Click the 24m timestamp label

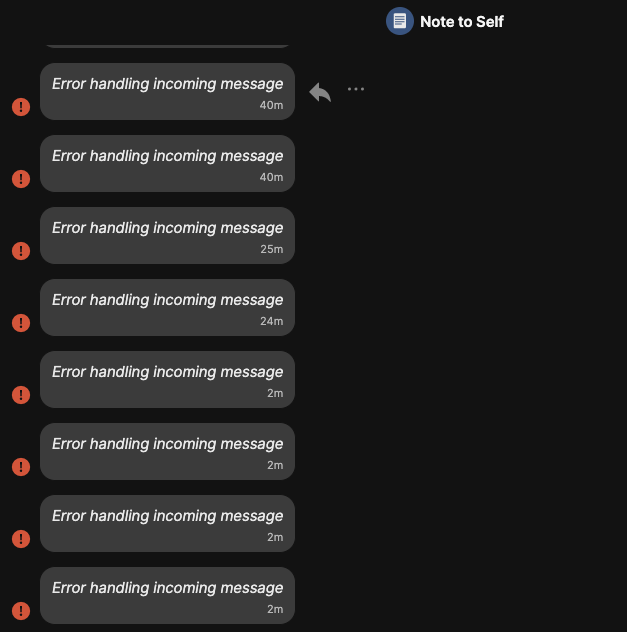(272, 321)
